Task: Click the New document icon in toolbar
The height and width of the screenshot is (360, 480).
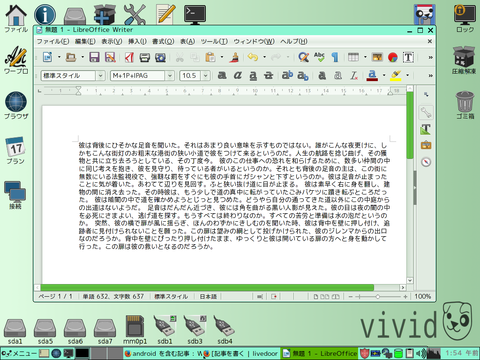Action: [x=48, y=57]
